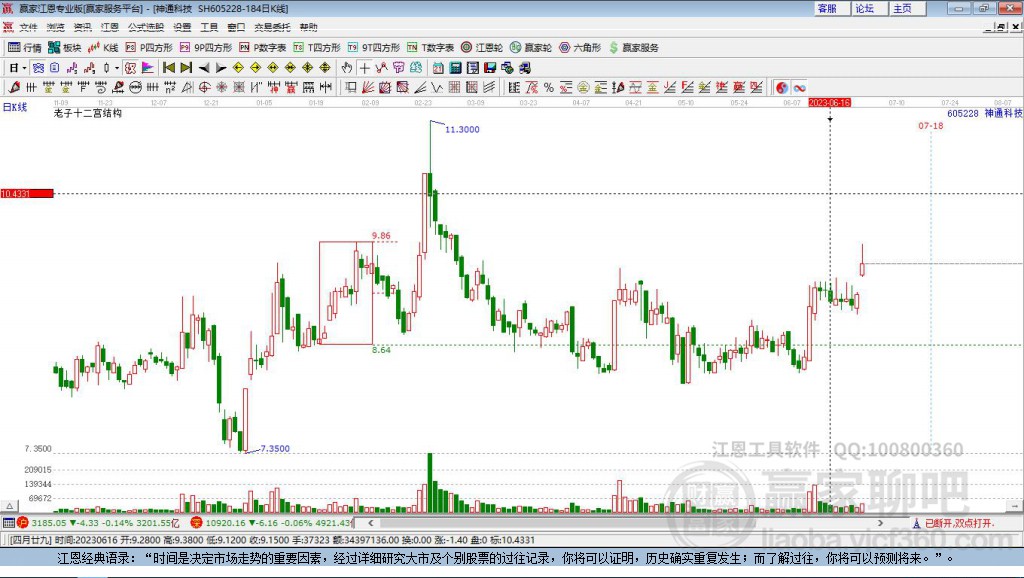The height and width of the screenshot is (578, 1024).
Task: Click the infinity loop icon
Action: click(799, 88)
